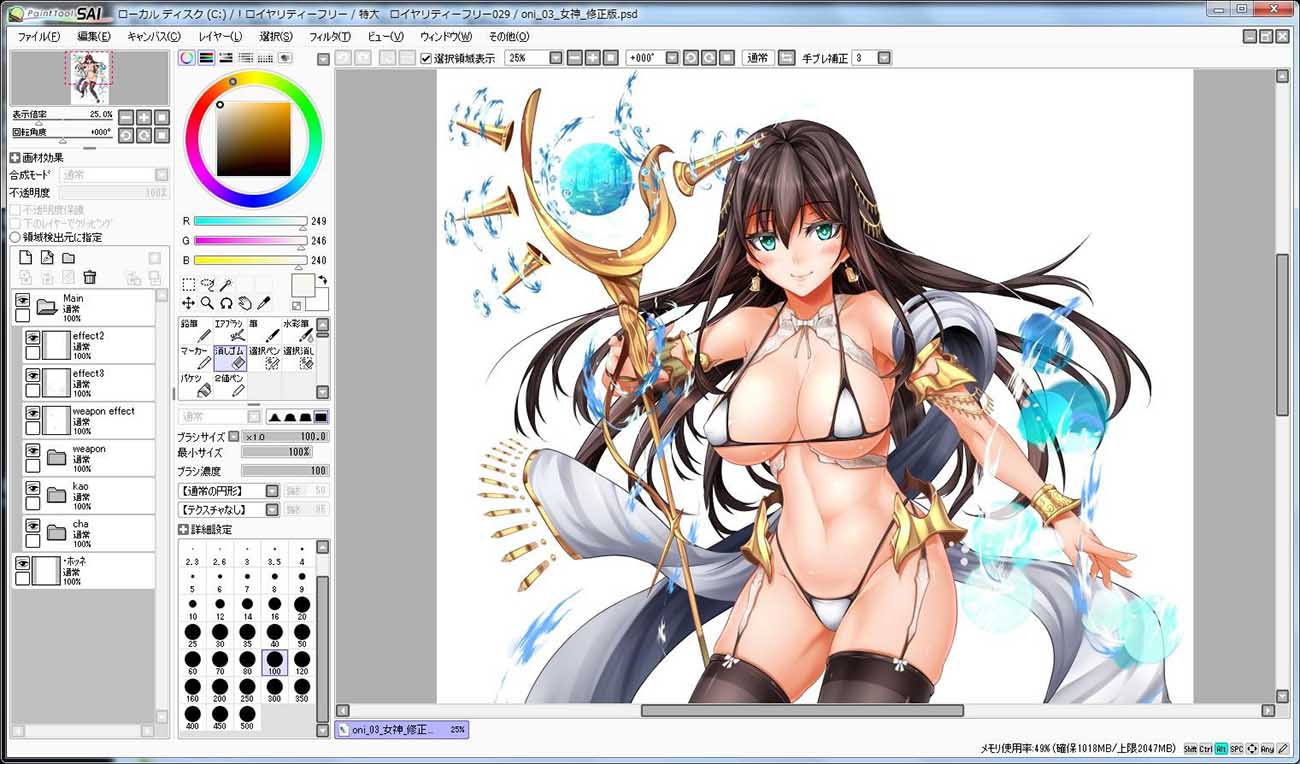Click the navigator canvas thumbnail preview
The image size is (1300, 764).
tap(90, 78)
